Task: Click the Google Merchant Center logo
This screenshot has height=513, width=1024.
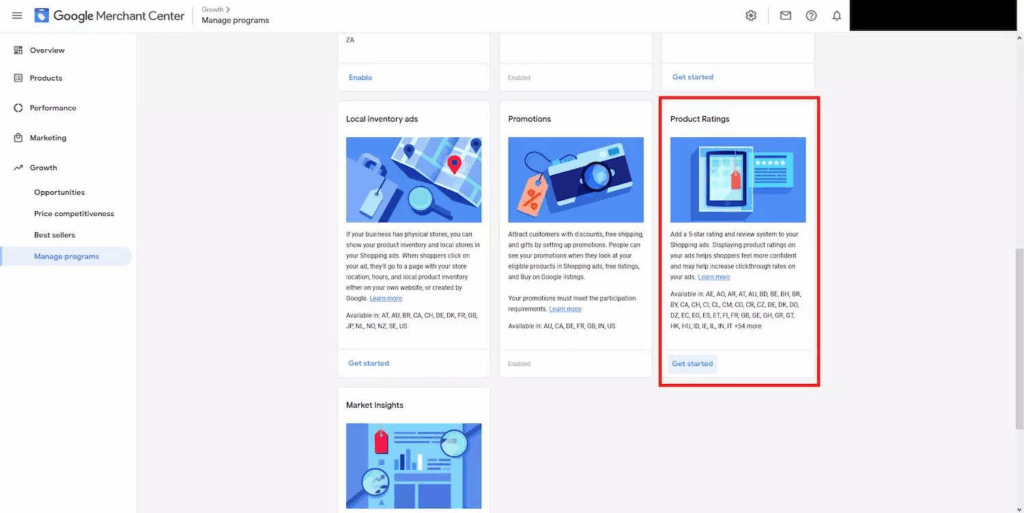Action: [x=110, y=16]
